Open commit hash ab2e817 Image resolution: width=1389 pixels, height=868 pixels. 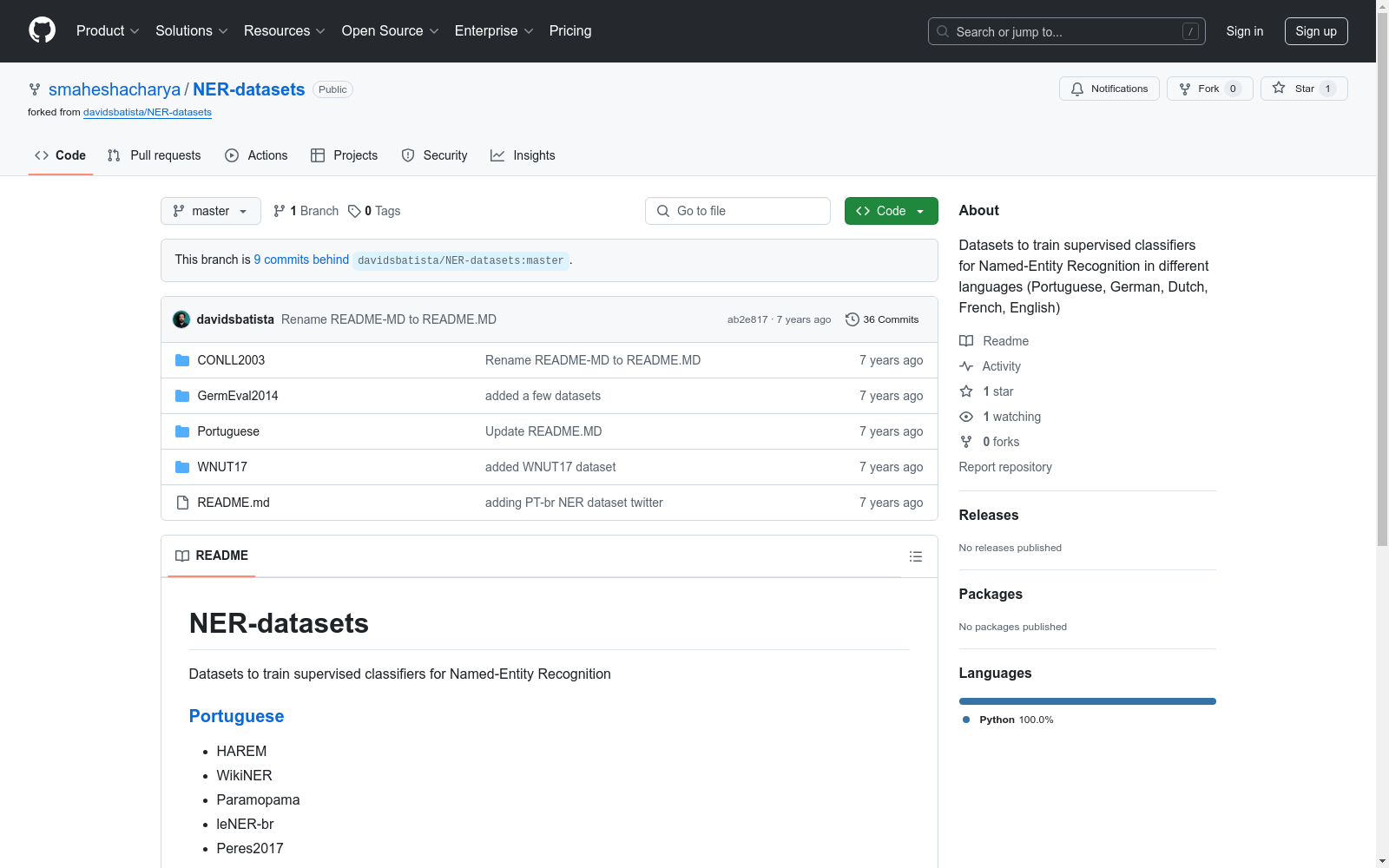747,319
